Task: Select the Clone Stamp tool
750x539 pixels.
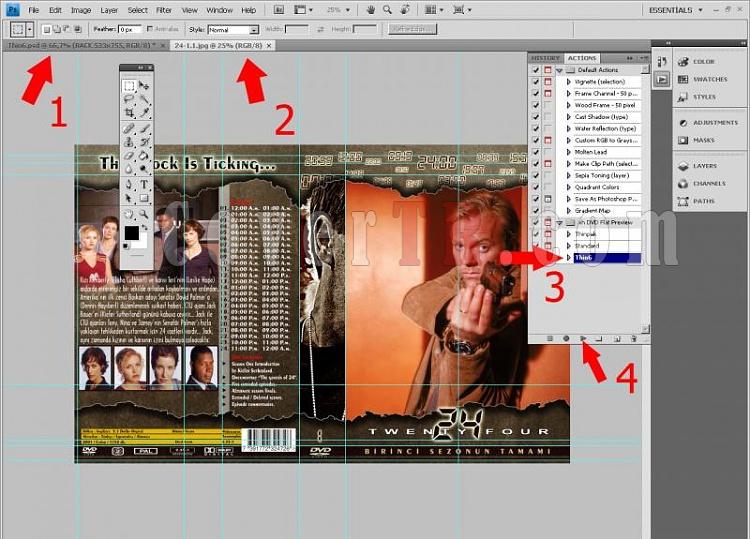Action: click(x=129, y=142)
